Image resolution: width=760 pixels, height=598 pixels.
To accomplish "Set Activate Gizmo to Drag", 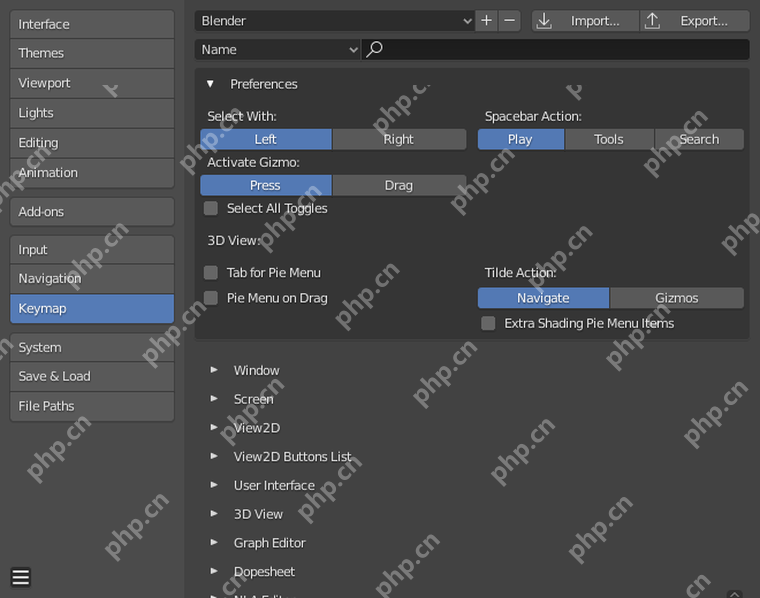I will 399,186.
